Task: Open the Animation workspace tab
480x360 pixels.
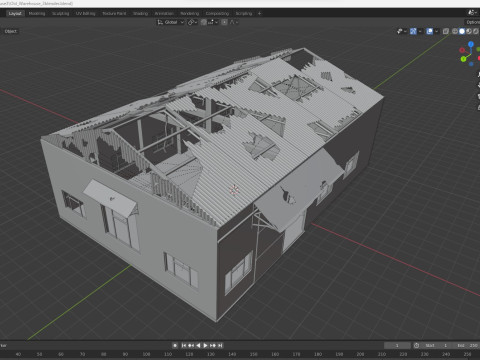Action: click(x=164, y=13)
